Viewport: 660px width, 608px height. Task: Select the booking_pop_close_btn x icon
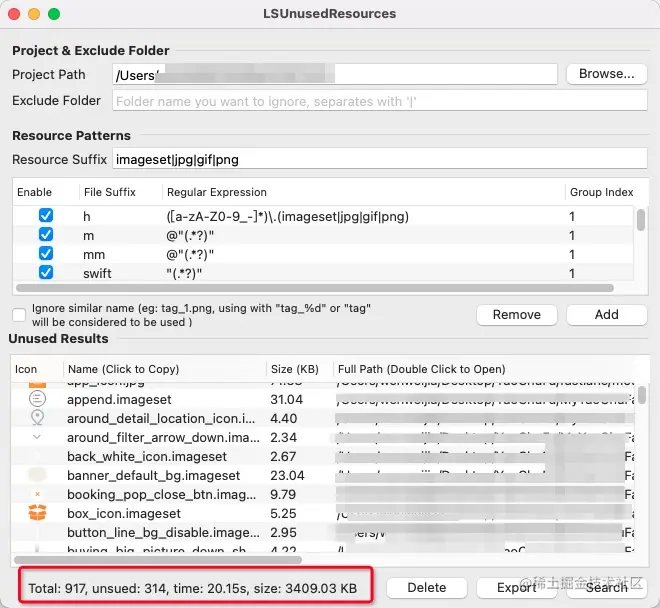[37, 494]
